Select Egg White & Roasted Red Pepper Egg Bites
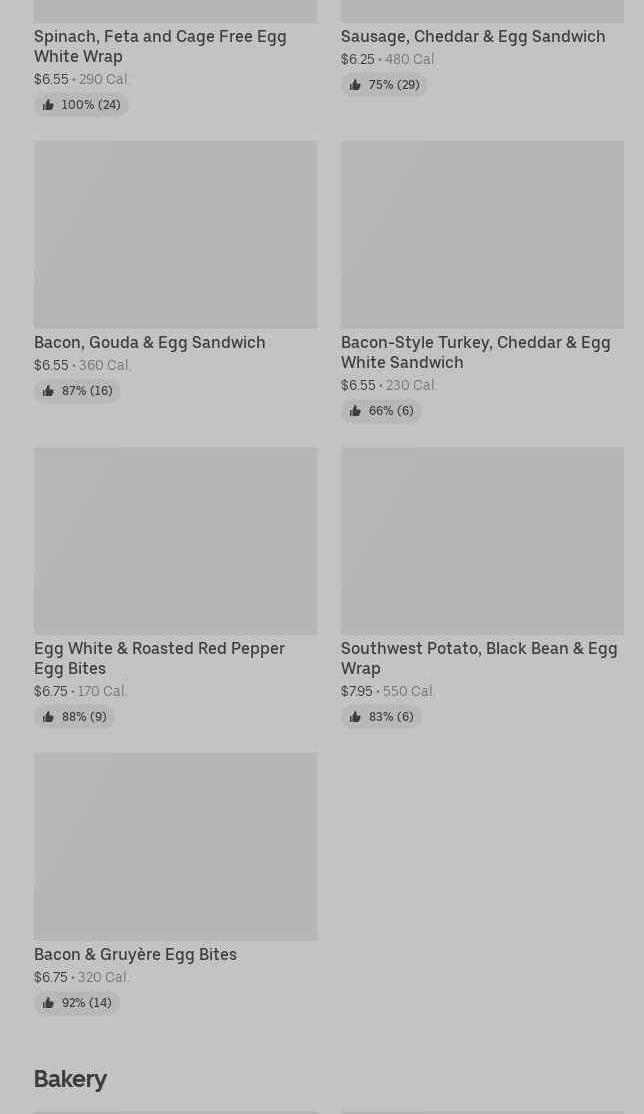 (159, 658)
